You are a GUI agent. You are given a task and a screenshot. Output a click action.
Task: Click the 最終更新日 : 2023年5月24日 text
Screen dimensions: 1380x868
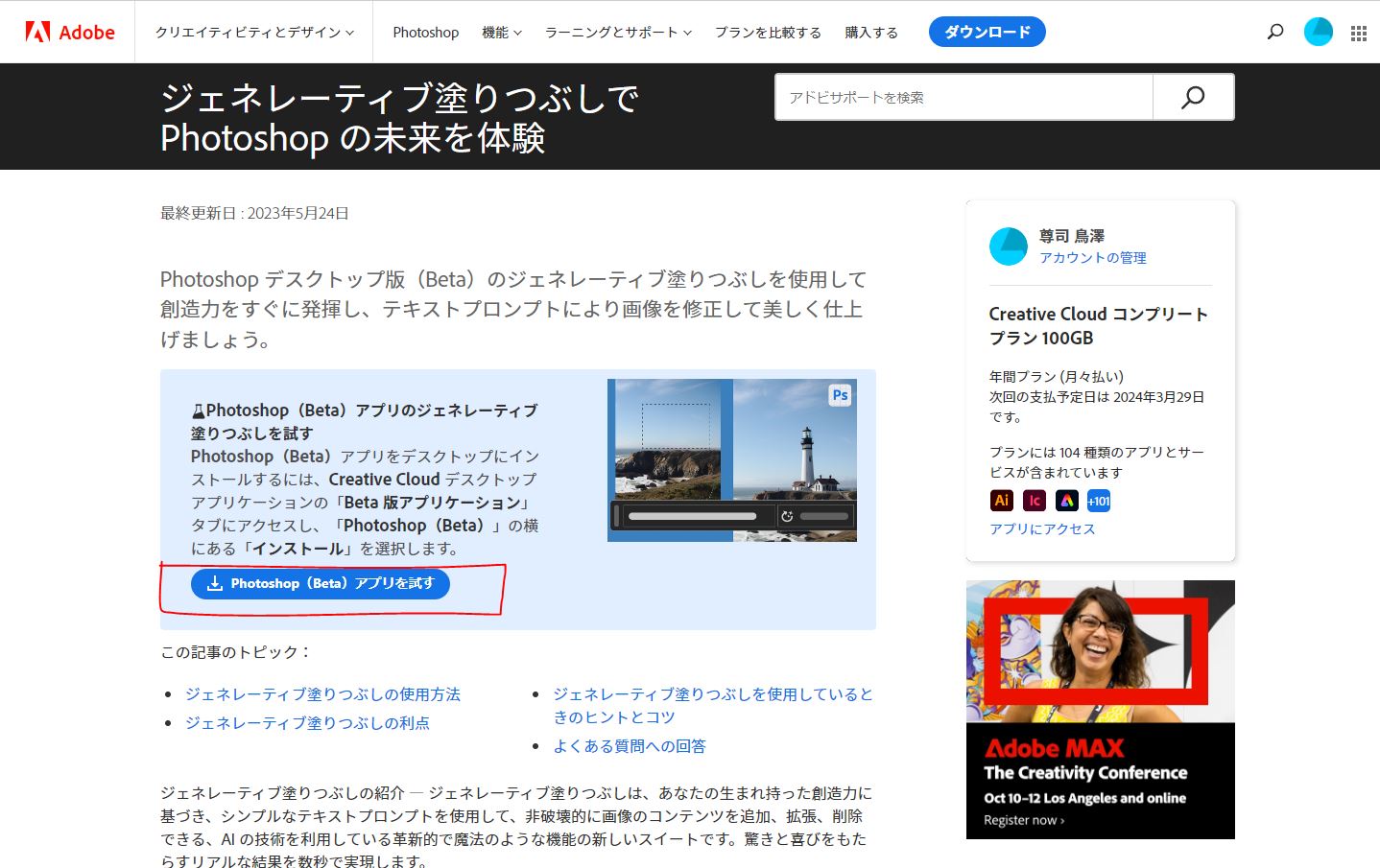(254, 213)
